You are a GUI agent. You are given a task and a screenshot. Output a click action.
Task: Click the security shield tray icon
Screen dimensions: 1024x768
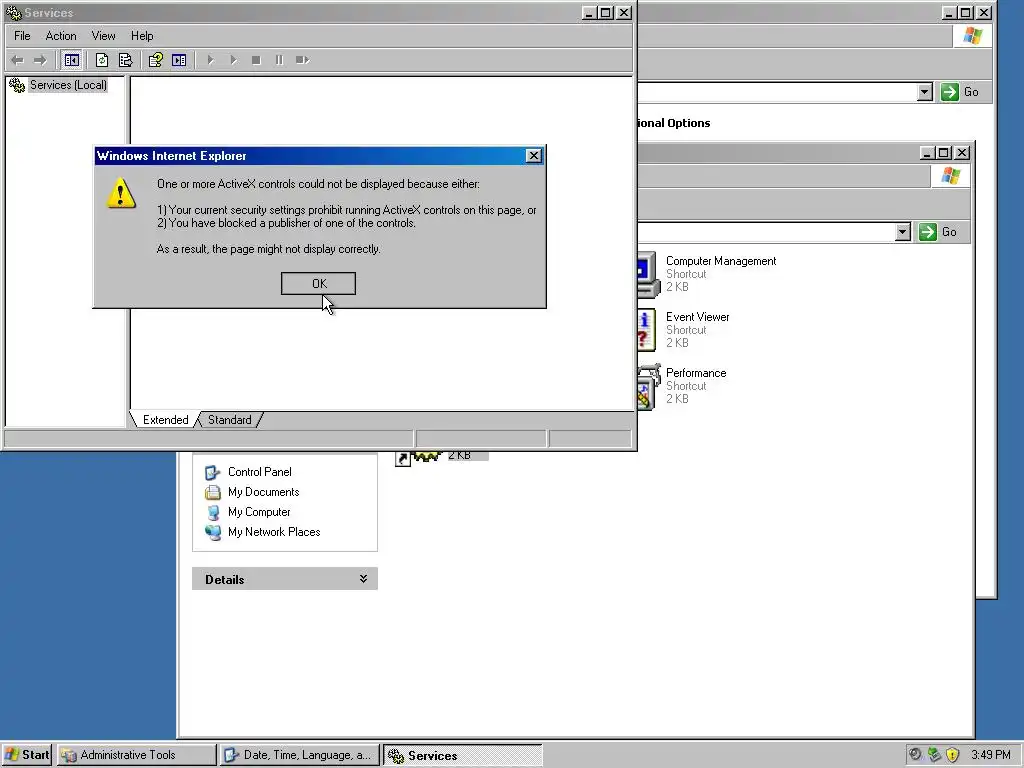click(952, 755)
